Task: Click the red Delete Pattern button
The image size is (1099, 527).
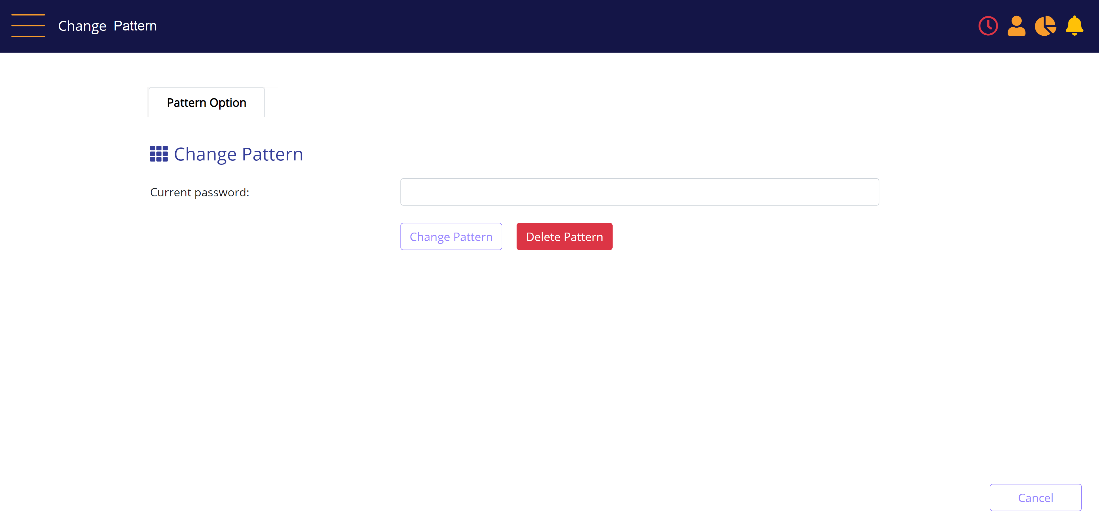Action: pos(564,237)
